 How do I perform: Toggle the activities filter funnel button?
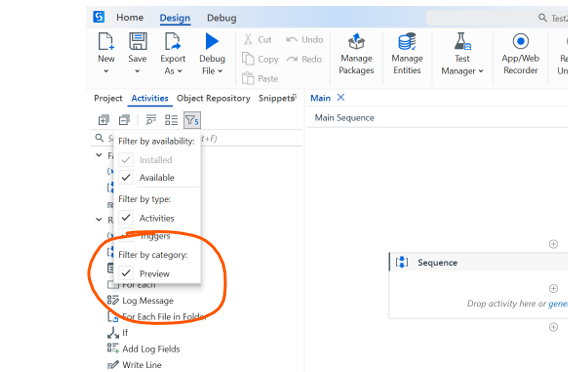coord(192,120)
